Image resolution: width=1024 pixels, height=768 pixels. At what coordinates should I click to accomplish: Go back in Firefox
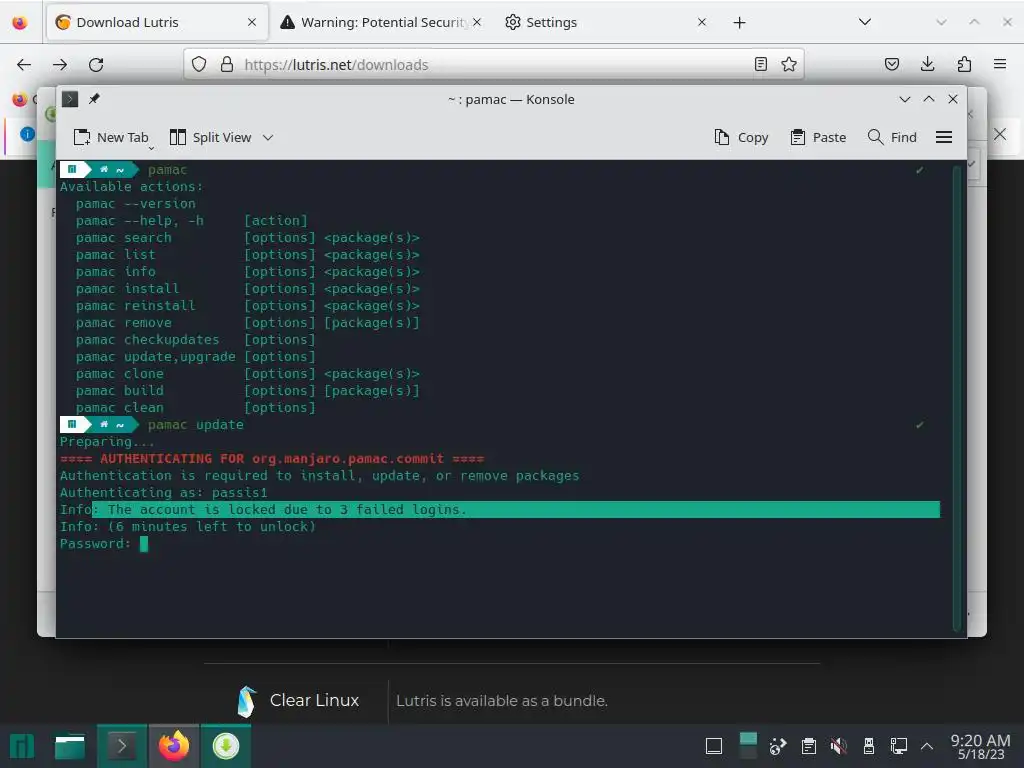(x=24, y=65)
